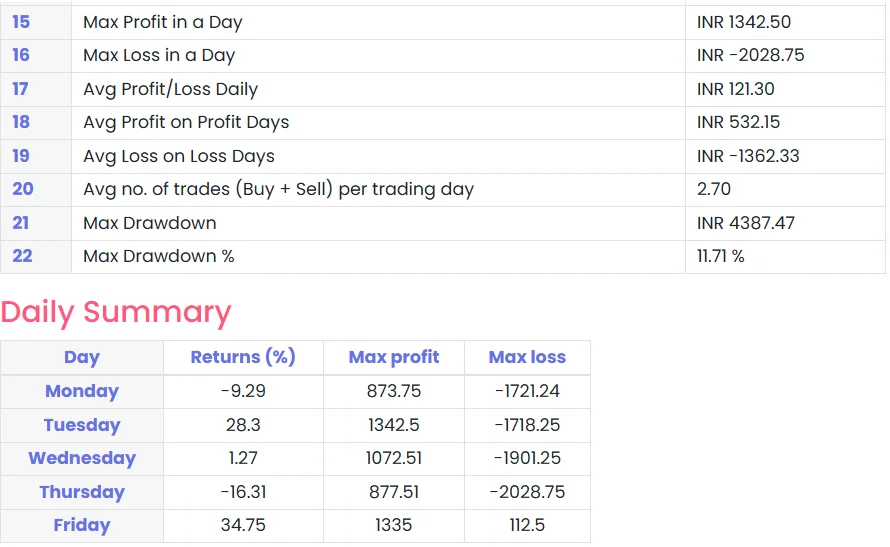Choose the Thursday row label
This screenshot has height=547, width=890.
(x=82, y=492)
